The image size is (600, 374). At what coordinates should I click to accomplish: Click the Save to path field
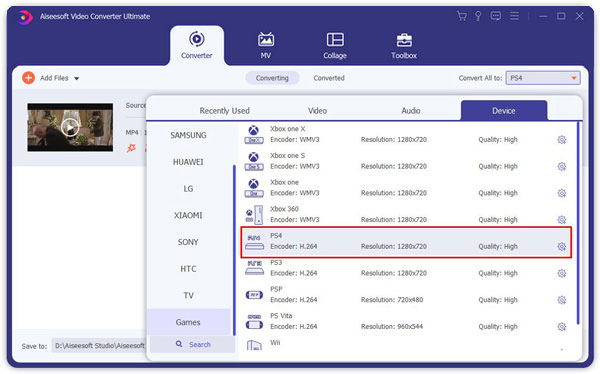(x=99, y=346)
